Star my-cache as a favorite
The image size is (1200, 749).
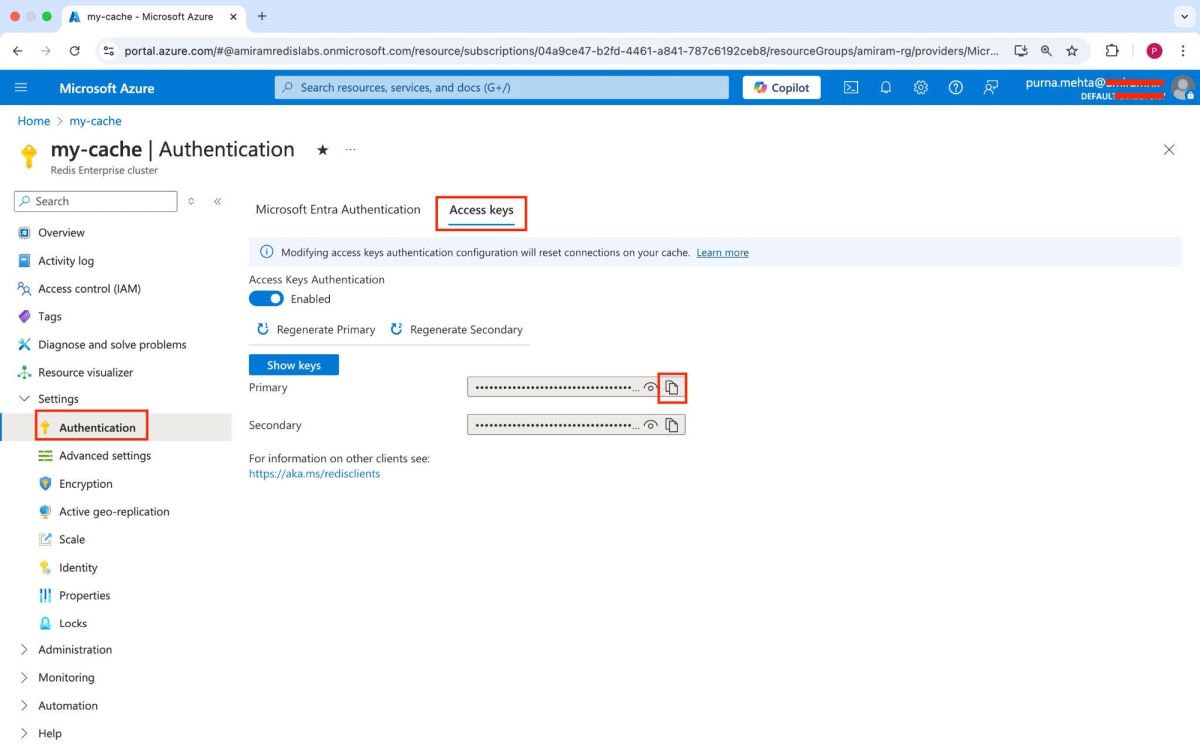322,149
